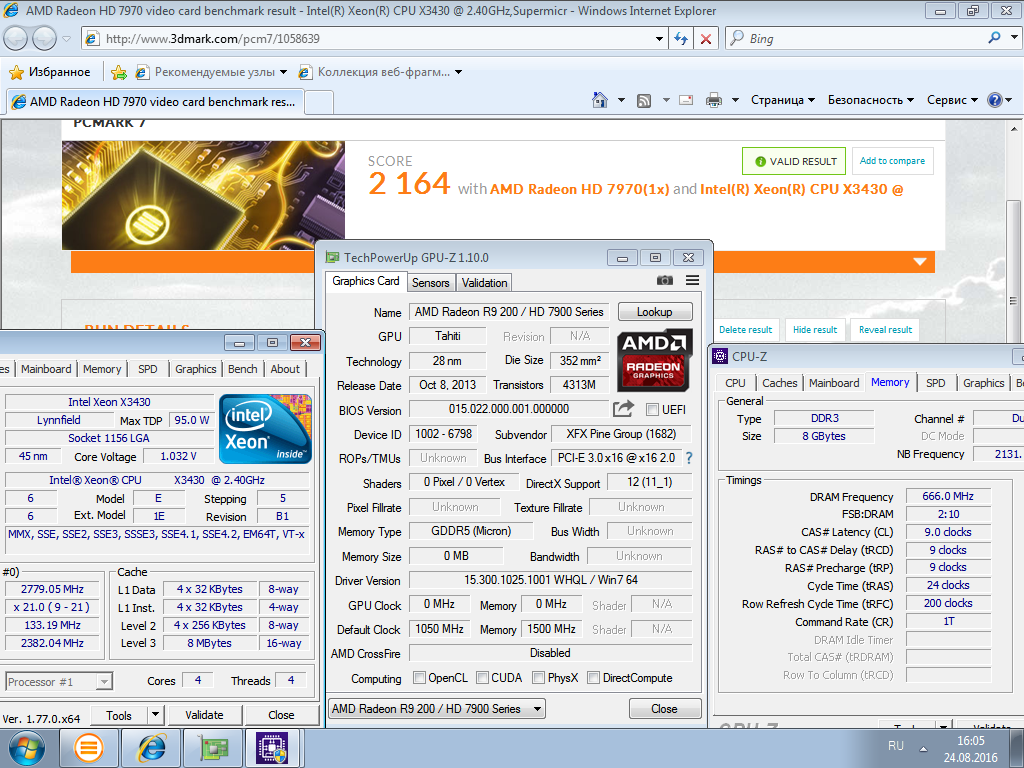The height and width of the screenshot is (768, 1024).
Task: Open Bench tab in left CPU-Z window
Action: [242, 369]
